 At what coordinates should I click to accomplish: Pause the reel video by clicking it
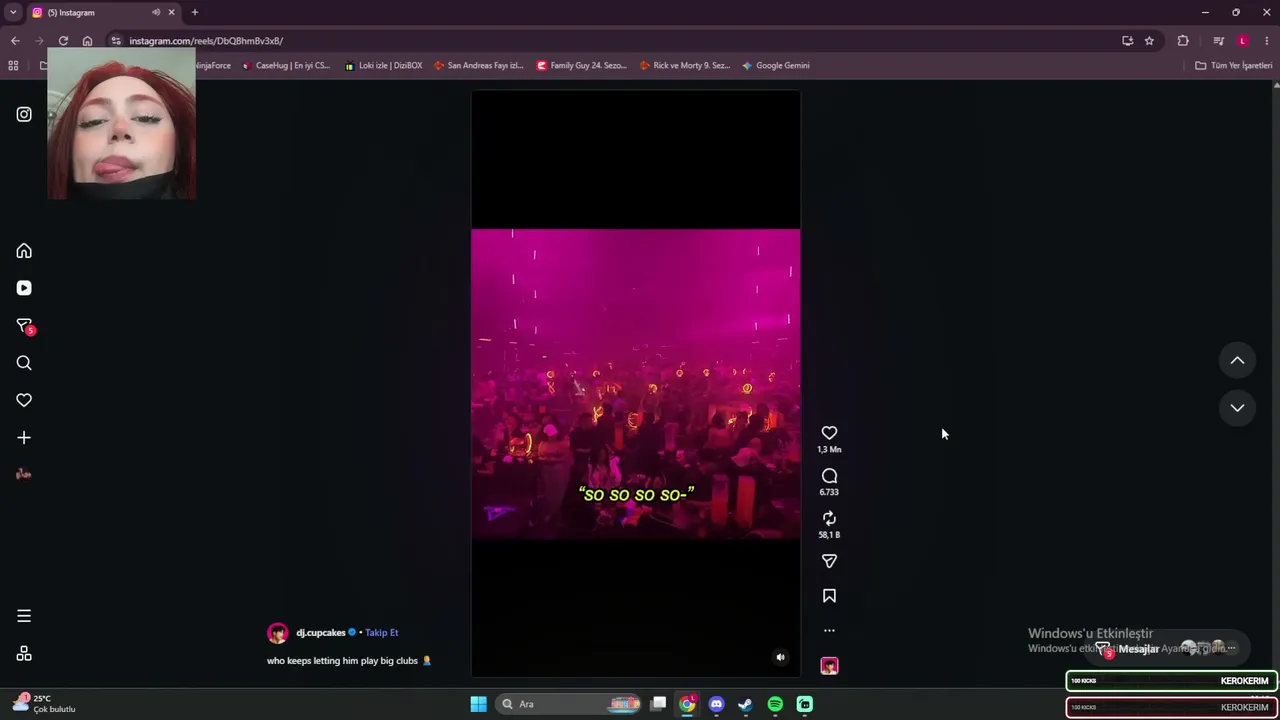click(x=635, y=384)
